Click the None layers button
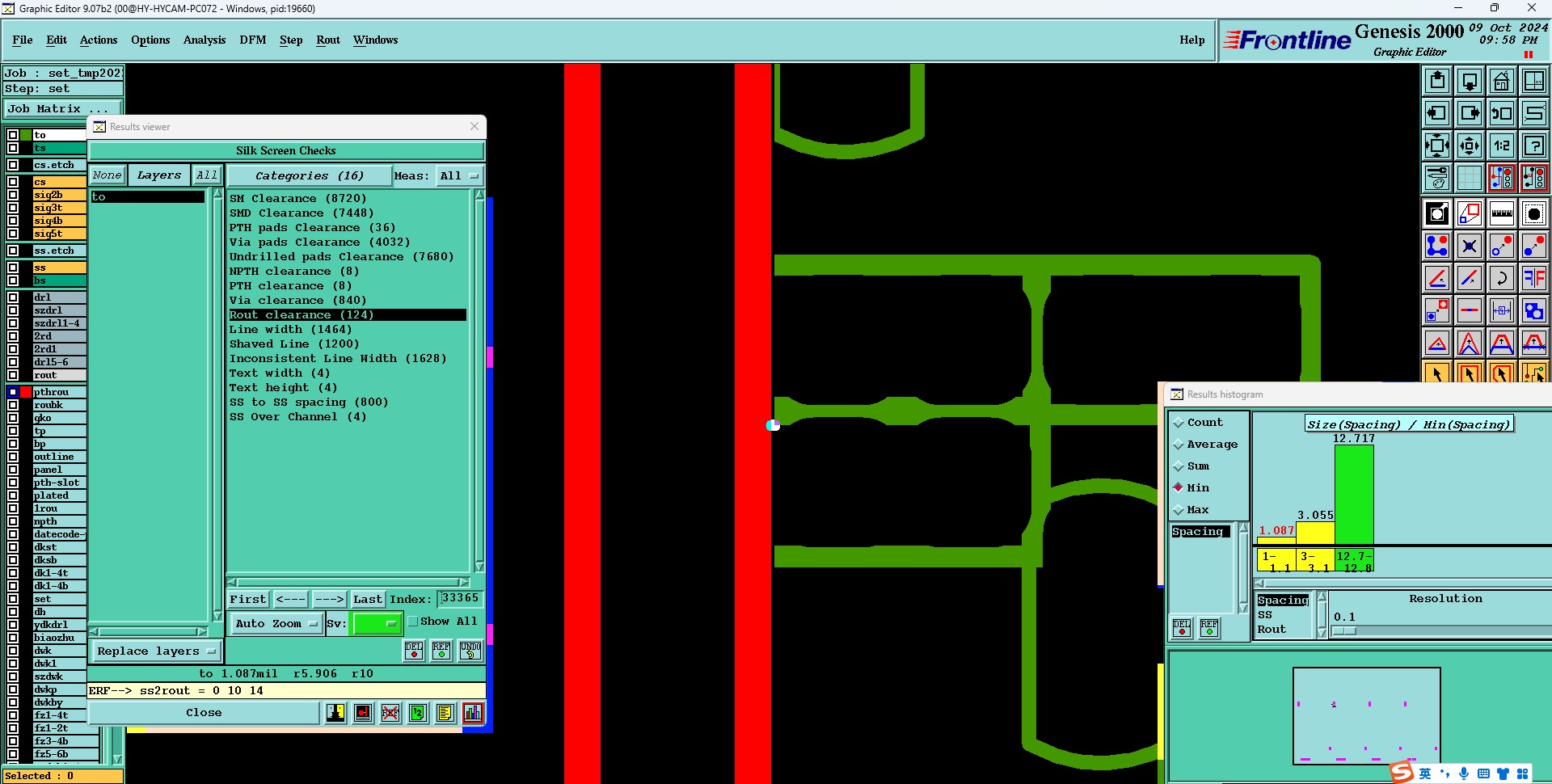The image size is (1552, 784). coord(107,175)
